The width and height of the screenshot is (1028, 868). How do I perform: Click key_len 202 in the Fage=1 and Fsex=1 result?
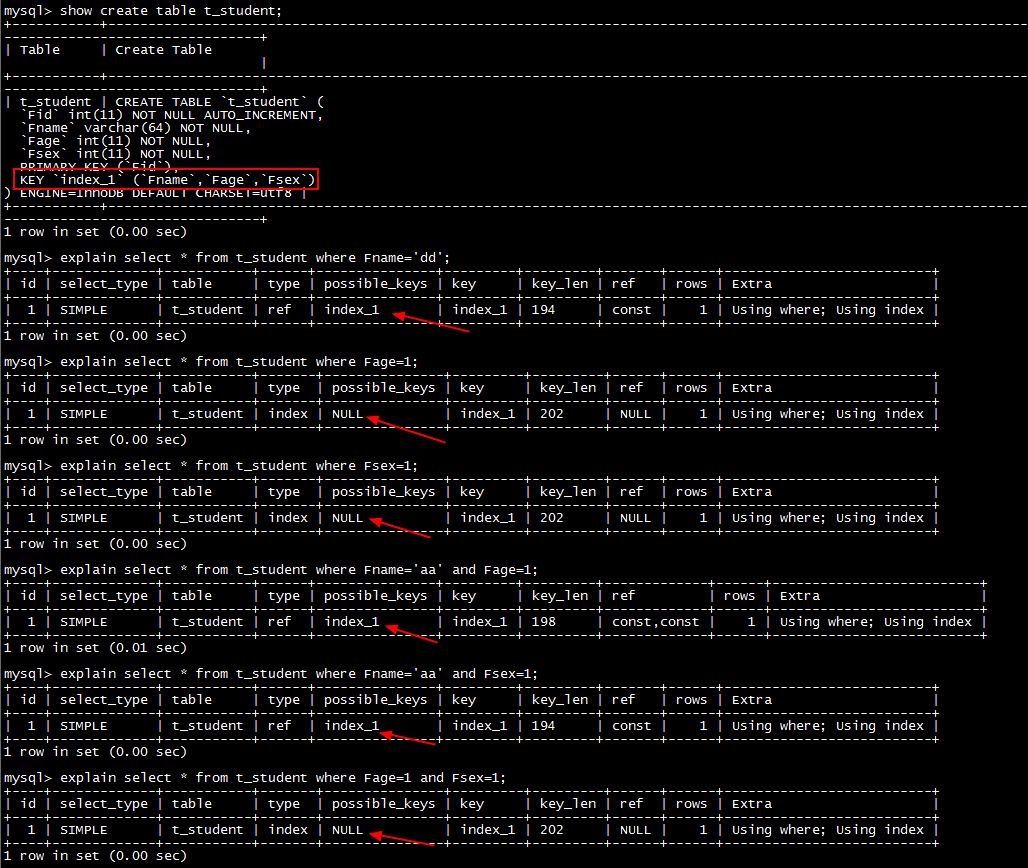coord(551,830)
